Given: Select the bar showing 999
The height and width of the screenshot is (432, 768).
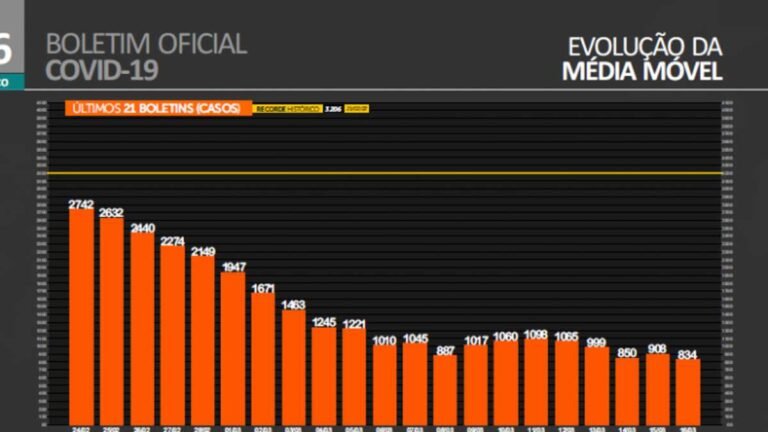Looking at the screenshot, I should [597, 382].
